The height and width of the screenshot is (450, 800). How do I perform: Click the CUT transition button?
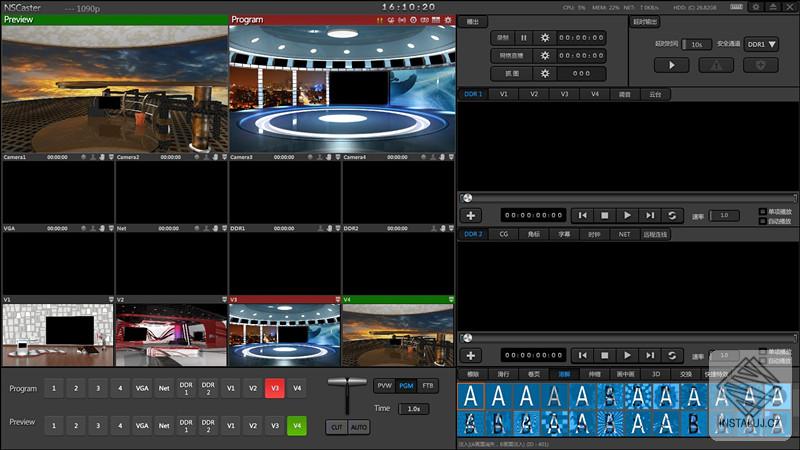(x=337, y=427)
